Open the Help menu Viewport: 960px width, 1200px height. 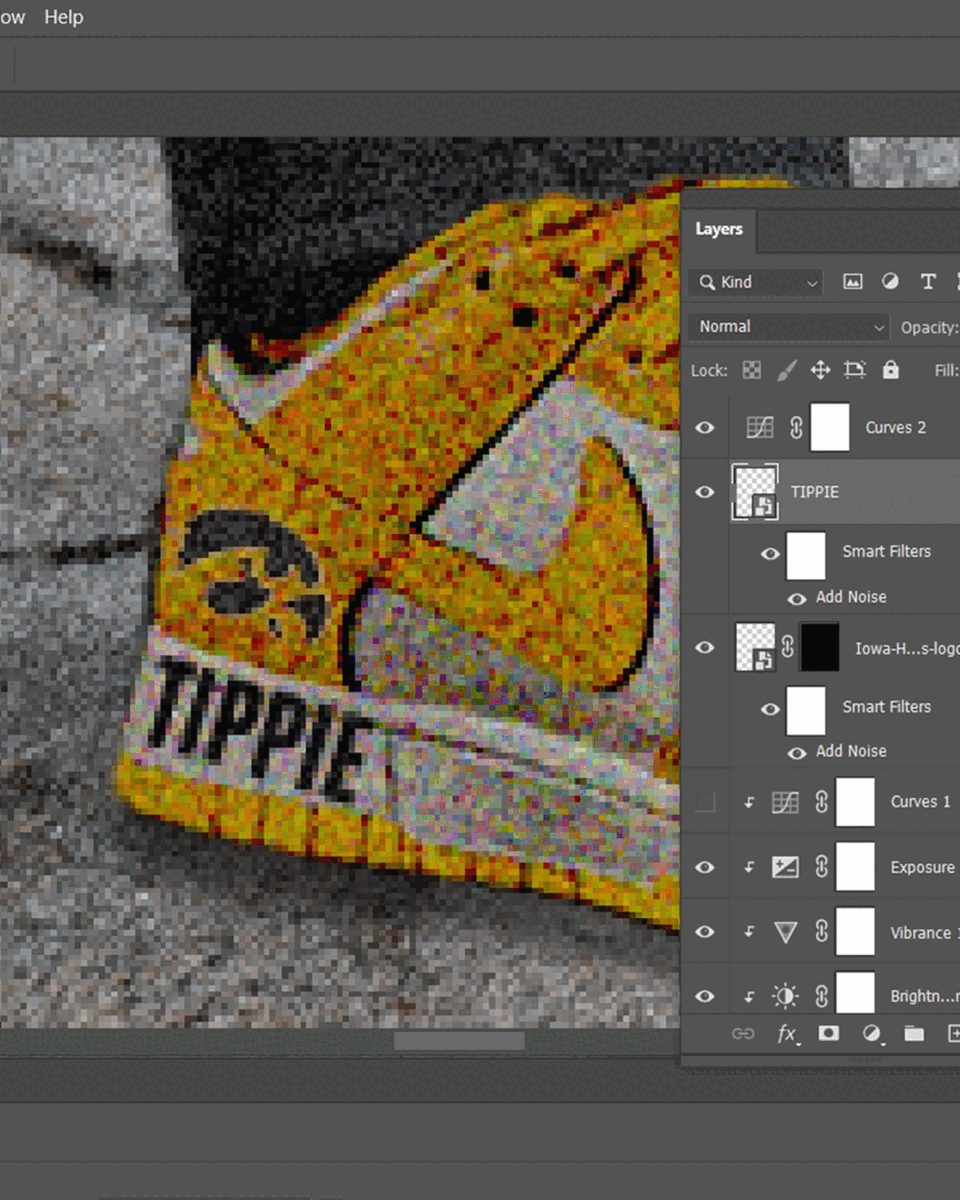pos(63,17)
